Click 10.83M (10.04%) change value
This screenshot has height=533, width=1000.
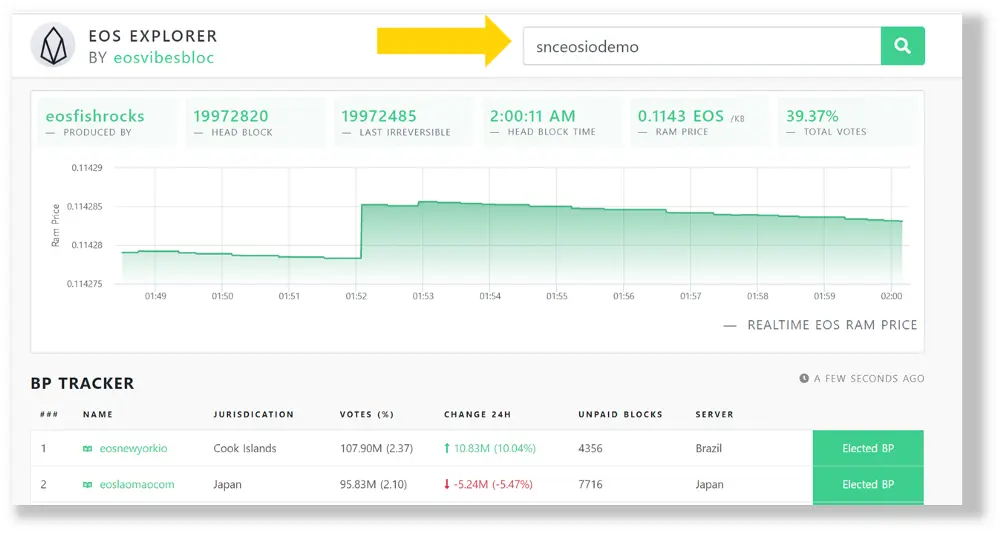[495, 448]
